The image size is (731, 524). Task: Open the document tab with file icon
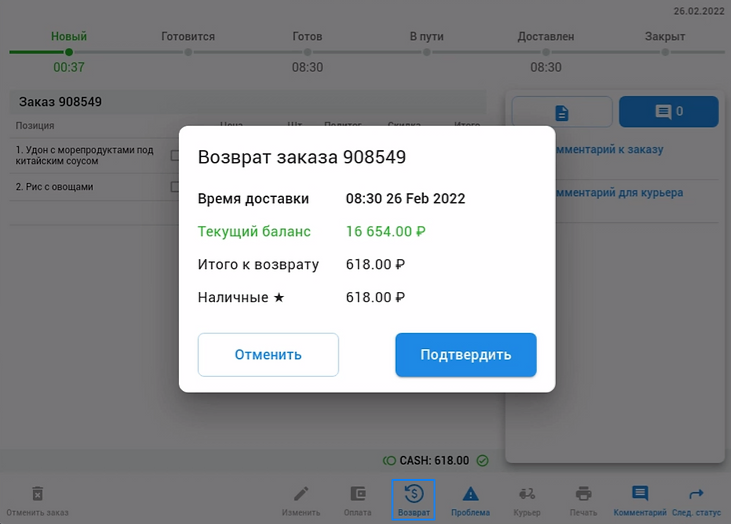562,112
